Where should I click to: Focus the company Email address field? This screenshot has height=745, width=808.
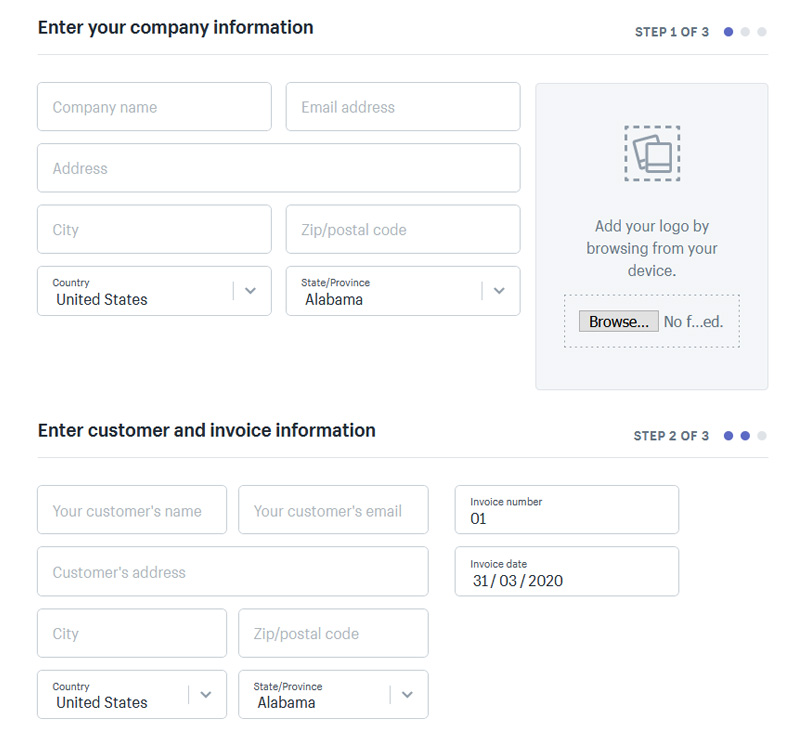pos(403,107)
